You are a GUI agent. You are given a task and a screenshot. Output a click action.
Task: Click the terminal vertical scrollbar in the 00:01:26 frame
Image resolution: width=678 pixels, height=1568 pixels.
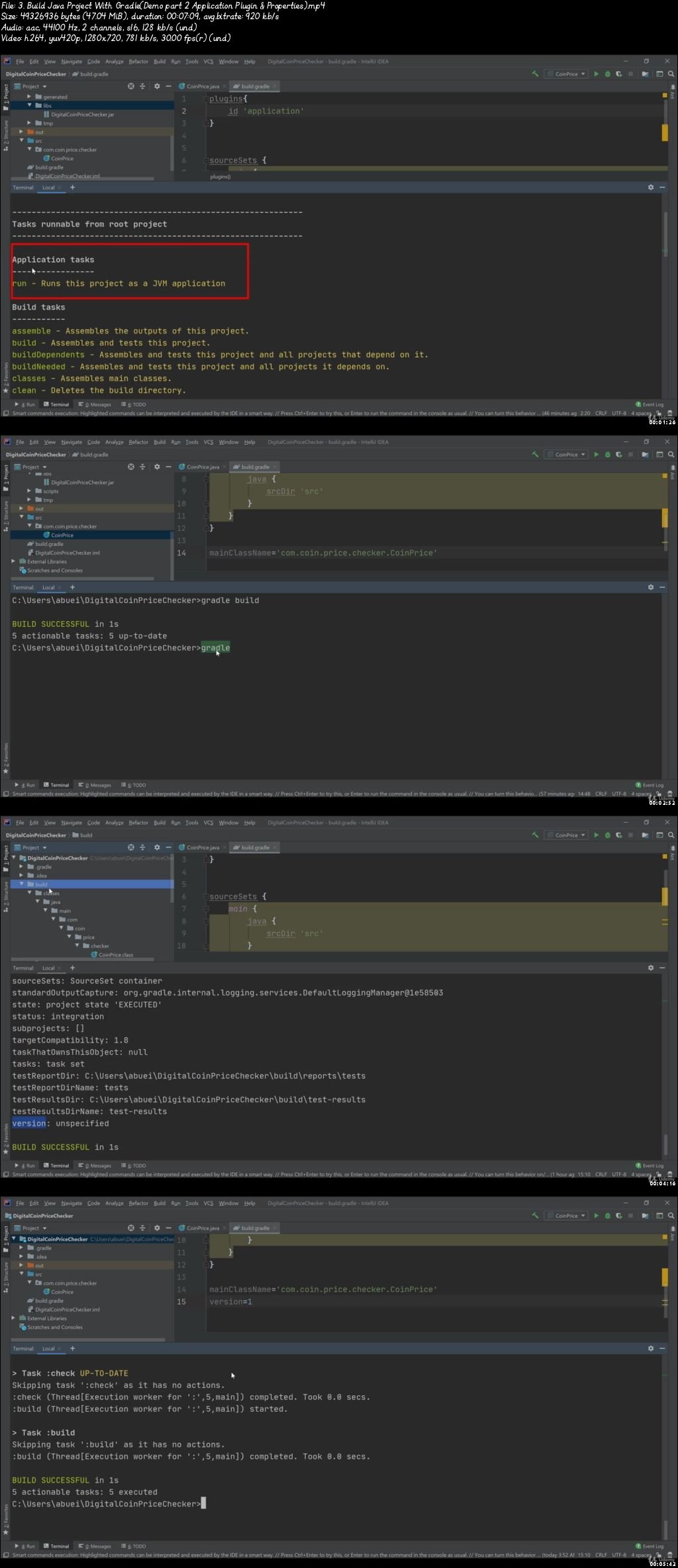tap(665, 235)
